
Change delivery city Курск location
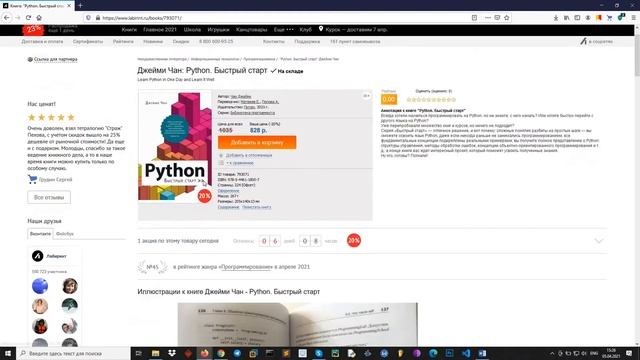pos(353,29)
